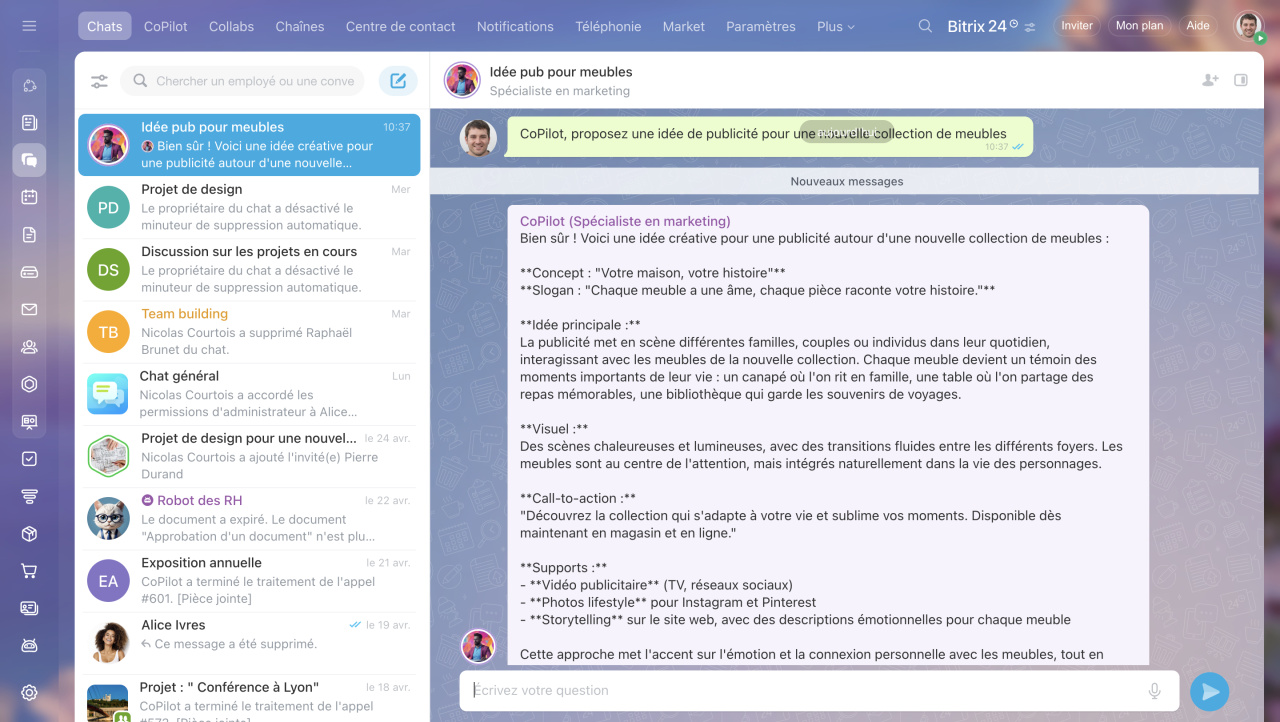This screenshot has width=1280, height=722.
Task: Click the chat header title 'Idée pub pour meubles'
Action: coord(561,72)
